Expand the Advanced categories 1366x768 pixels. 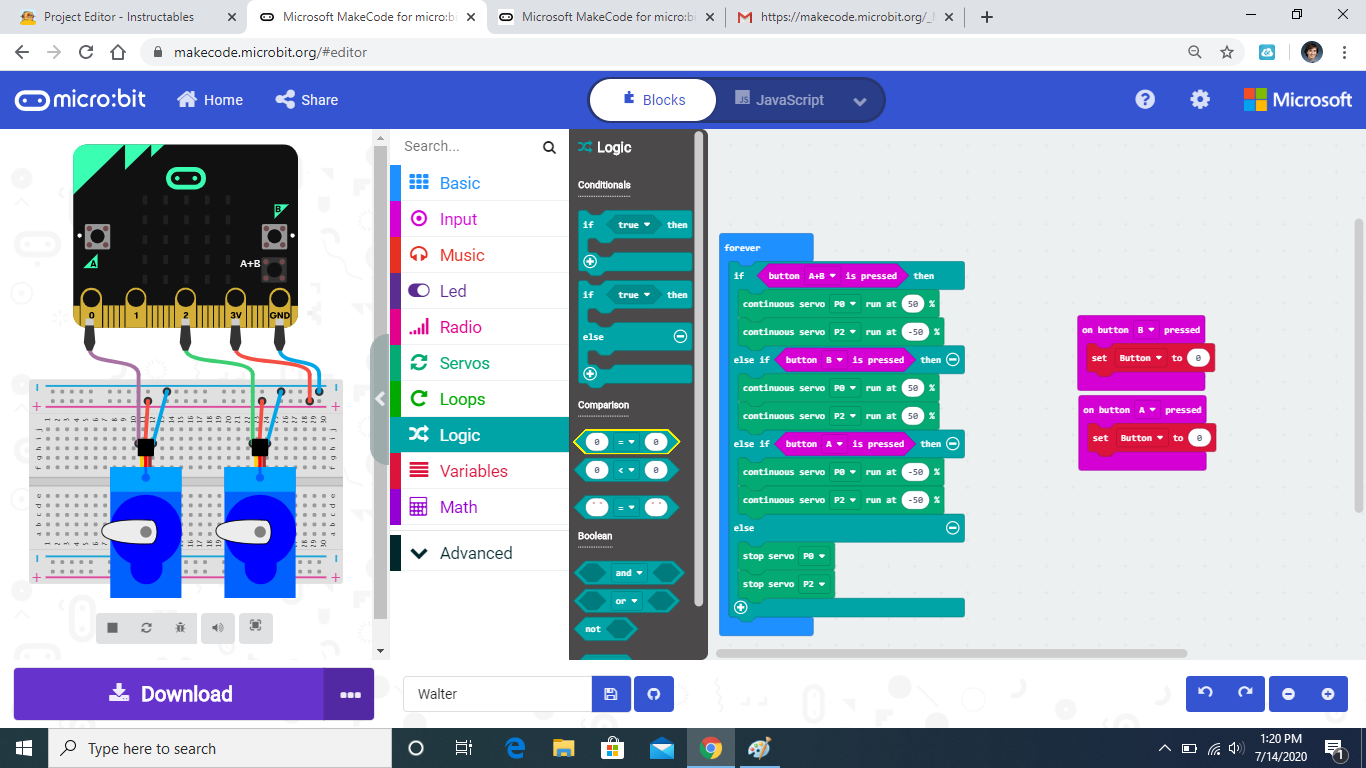point(479,553)
